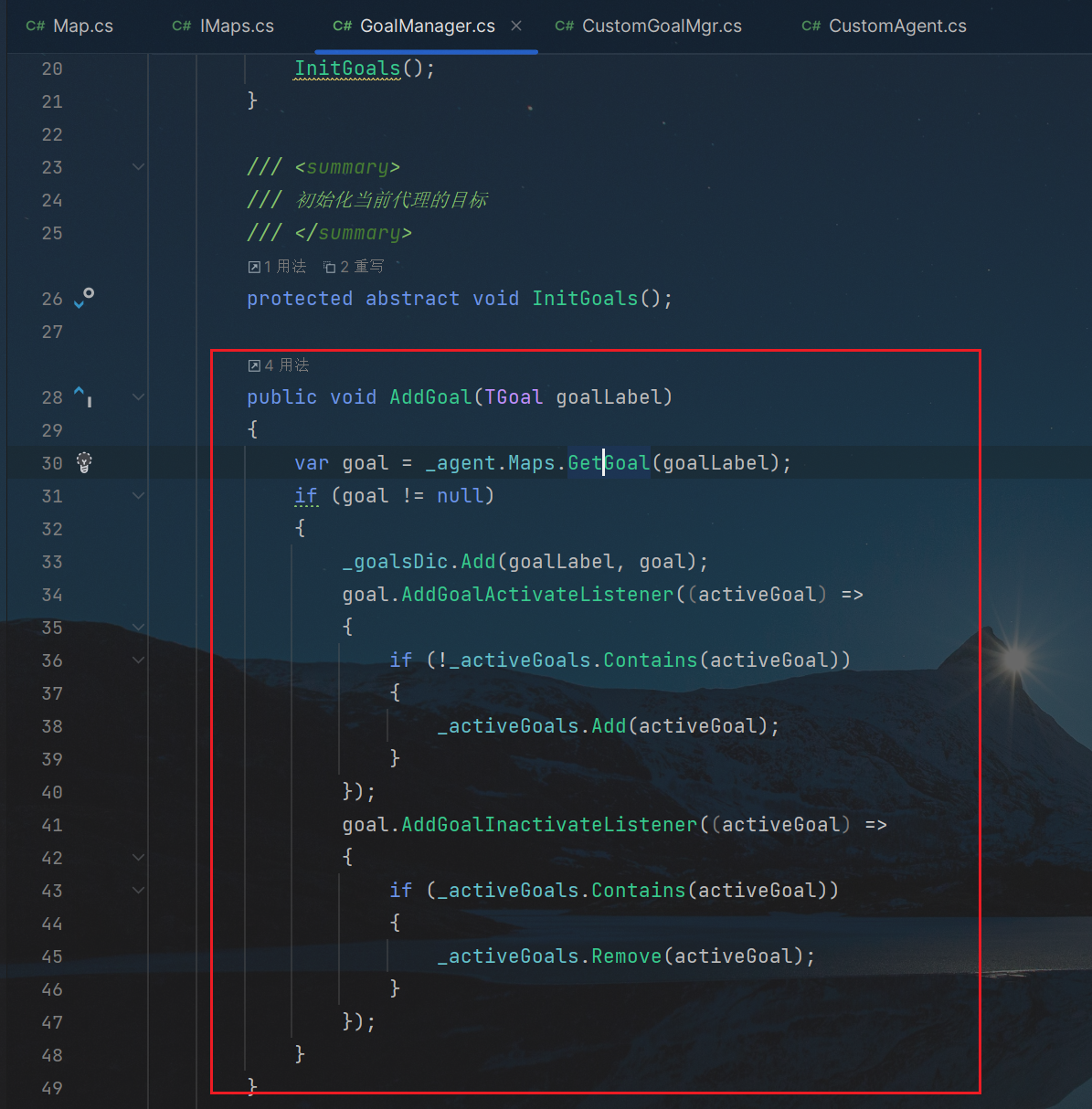
Task: Click line number 33 in the gutter
Action: tap(52, 562)
